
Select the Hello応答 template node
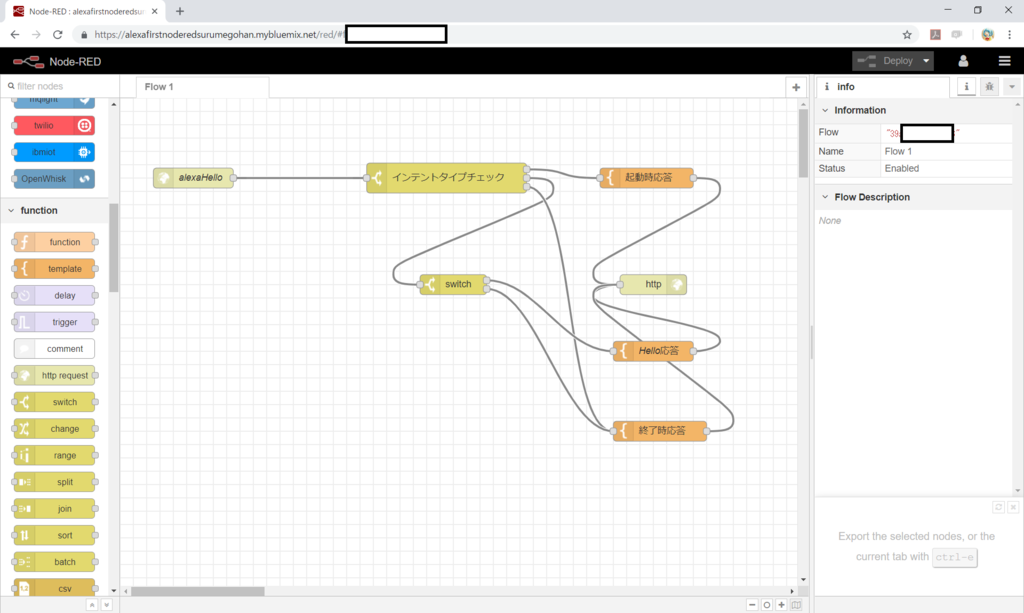point(653,351)
